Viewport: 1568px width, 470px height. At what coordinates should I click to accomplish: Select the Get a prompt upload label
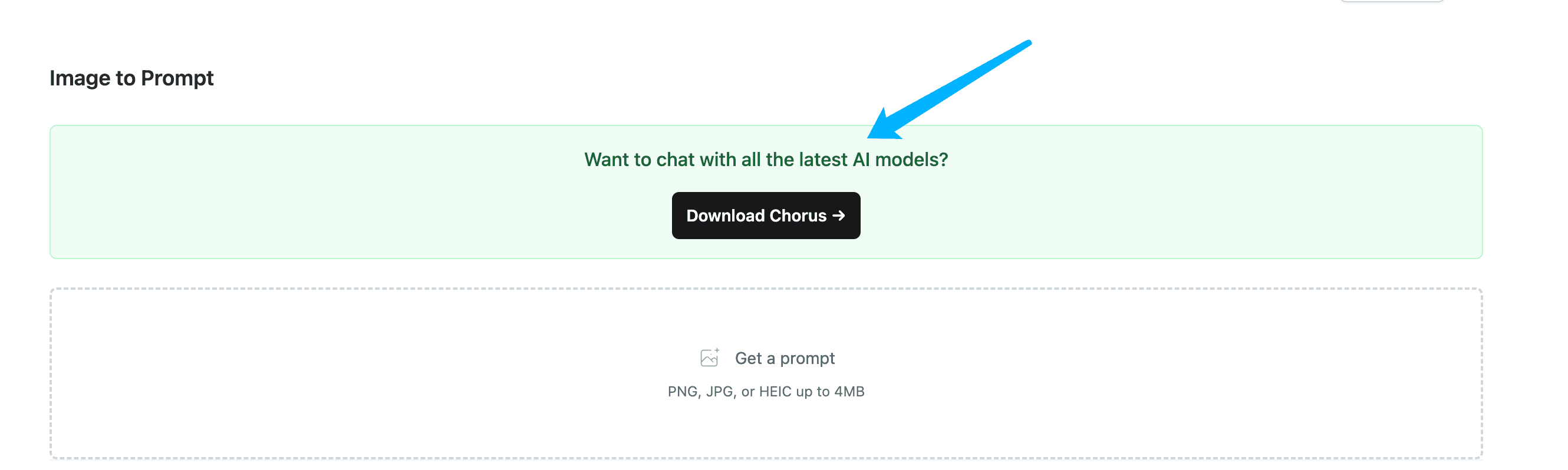click(784, 358)
